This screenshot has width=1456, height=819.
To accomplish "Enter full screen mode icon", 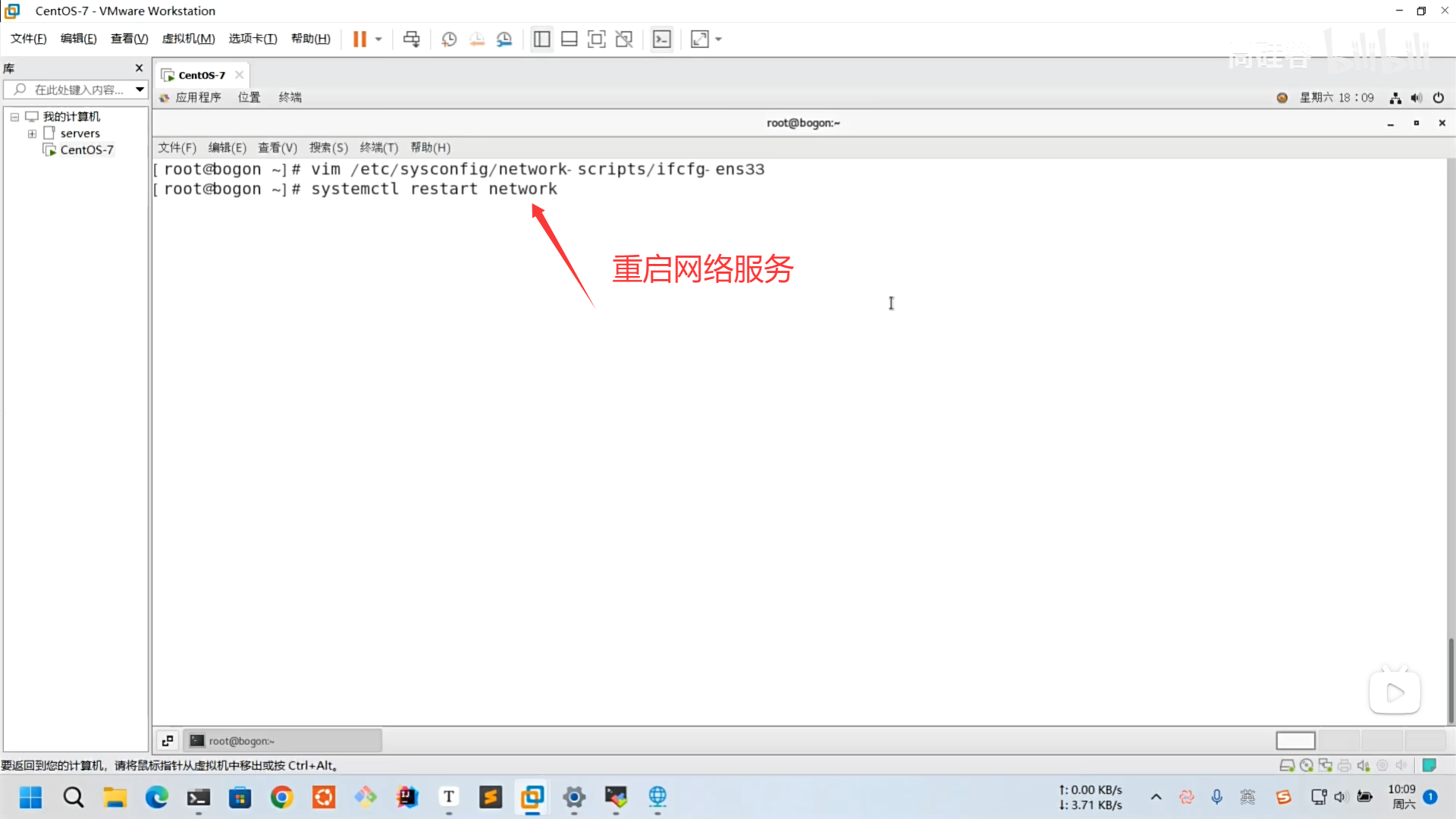I will click(597, 39).
